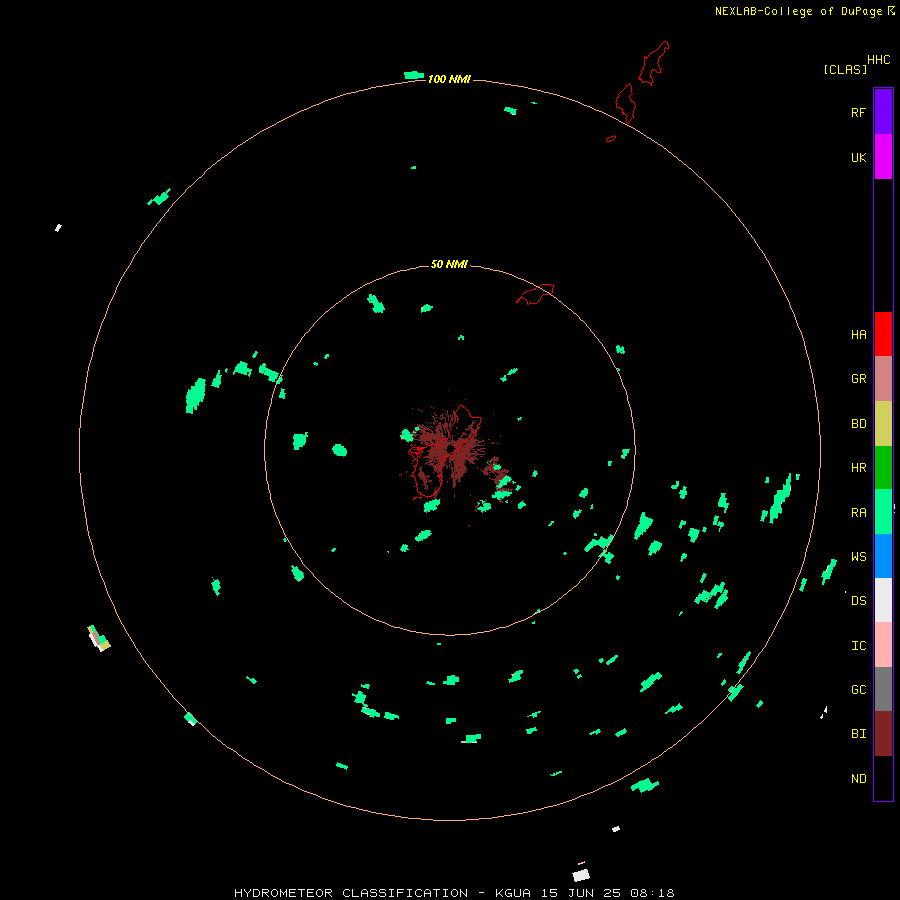Click the BI brown legend swatch
Viewport: 900px width, 900px height.
[883, 734]
